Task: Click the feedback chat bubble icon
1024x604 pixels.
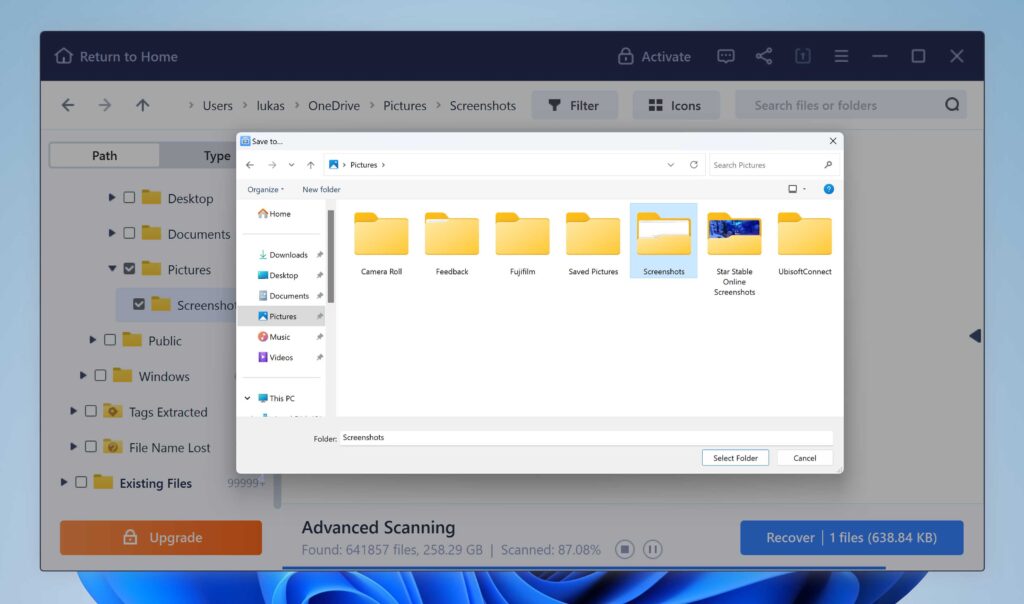Action: [x=725, y=57]
